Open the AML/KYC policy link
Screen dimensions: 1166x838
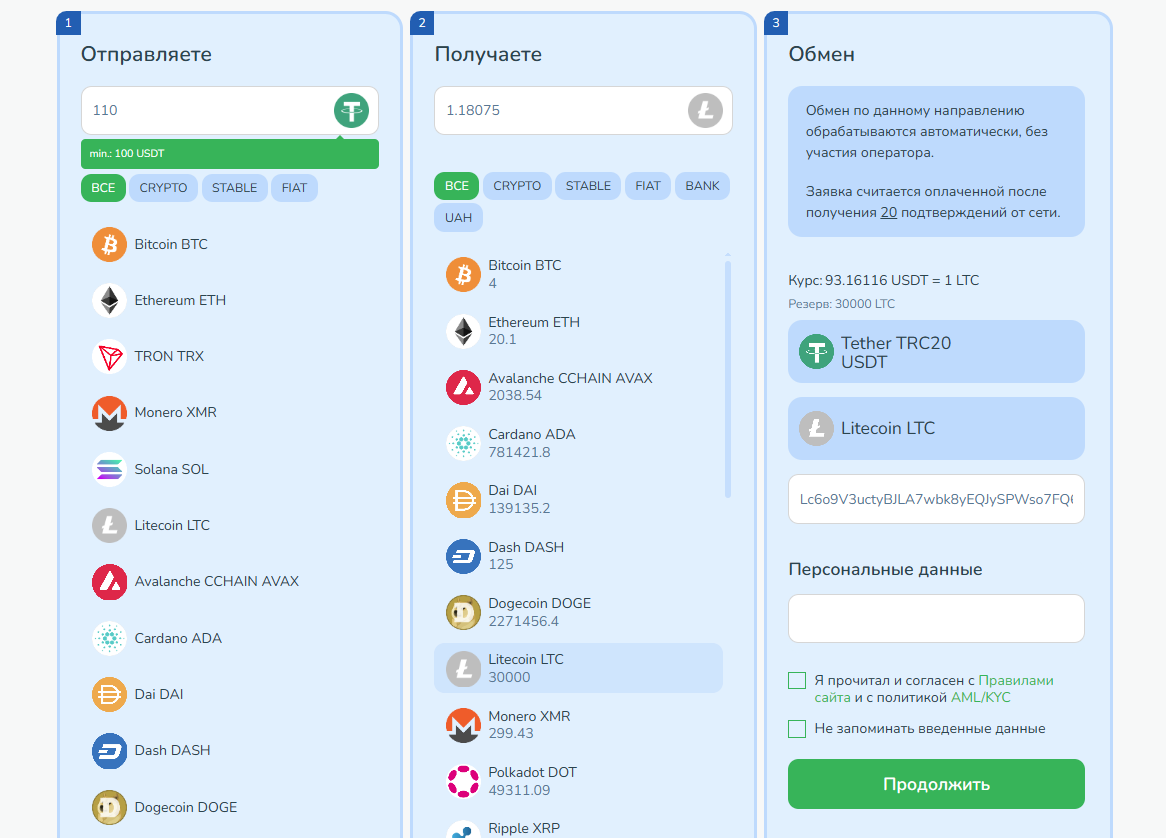point(981,697)
